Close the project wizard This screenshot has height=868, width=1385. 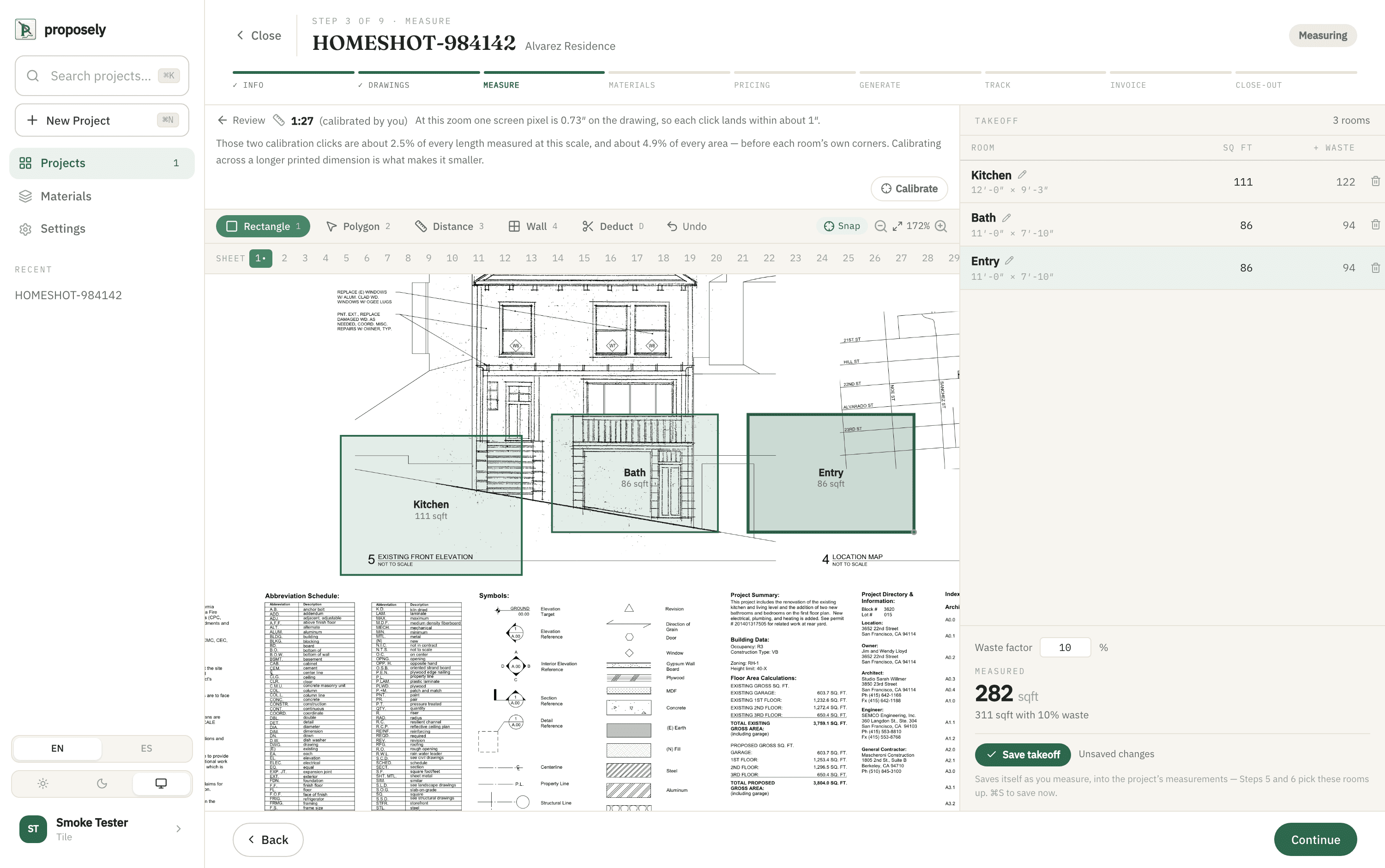259,36
